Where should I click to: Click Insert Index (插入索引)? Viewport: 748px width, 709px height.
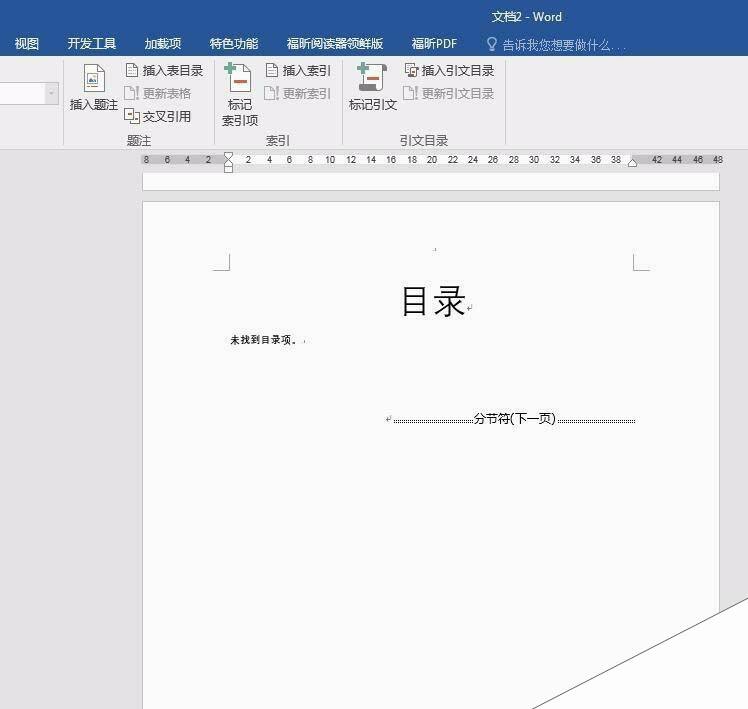tap(298, 71)
